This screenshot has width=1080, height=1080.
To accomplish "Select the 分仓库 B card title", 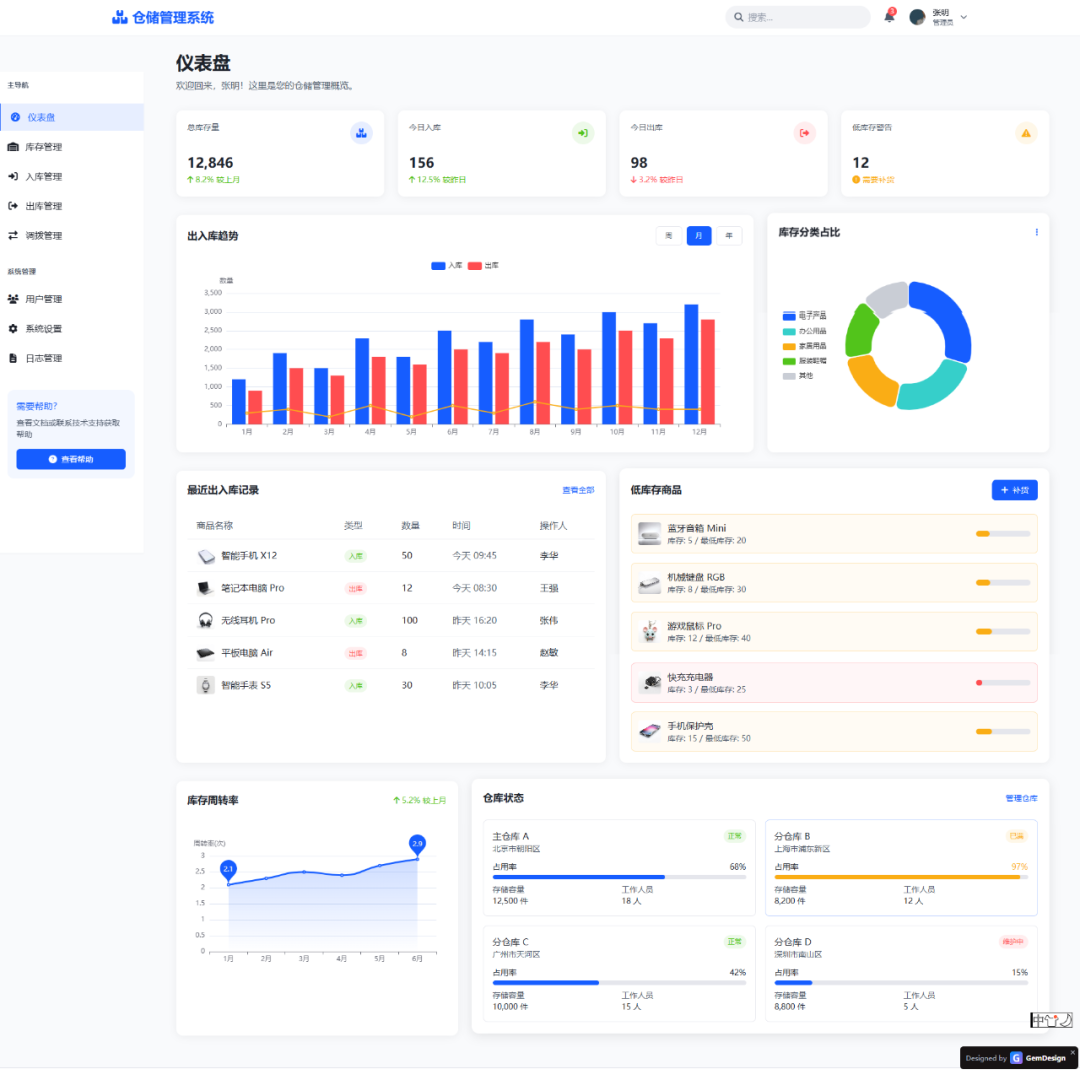I will tap(792, 836).
